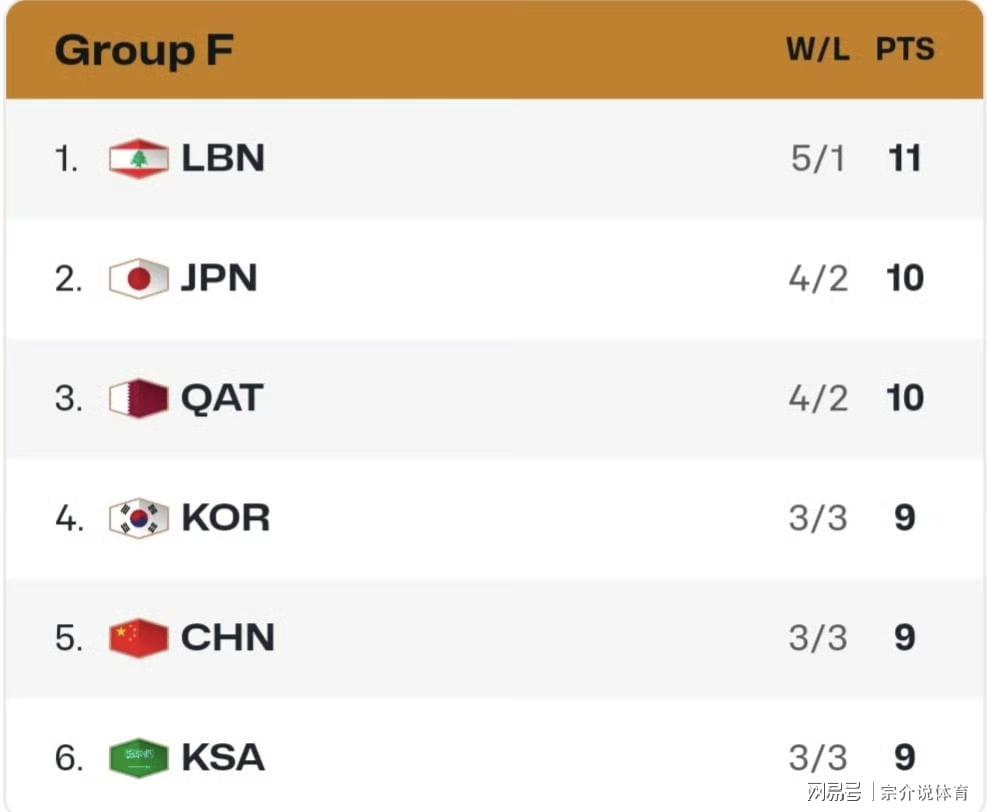Click the South Korea flag icon
The height and width of the screenshot is (812, 988).
pyautogui.click(x=139, y=518)
